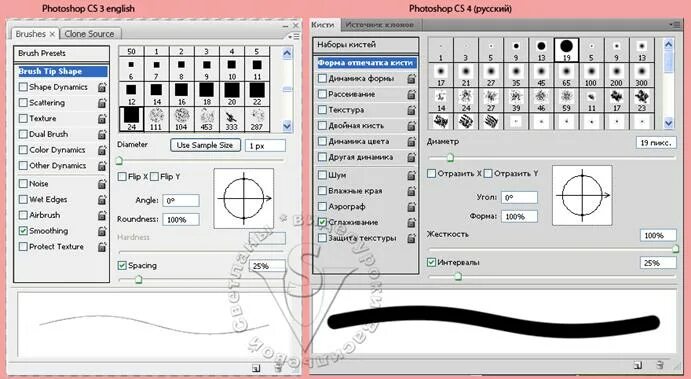691x379 pixels.
Task: Click lock icon next to Protect Texture
Action: [102, 247]
